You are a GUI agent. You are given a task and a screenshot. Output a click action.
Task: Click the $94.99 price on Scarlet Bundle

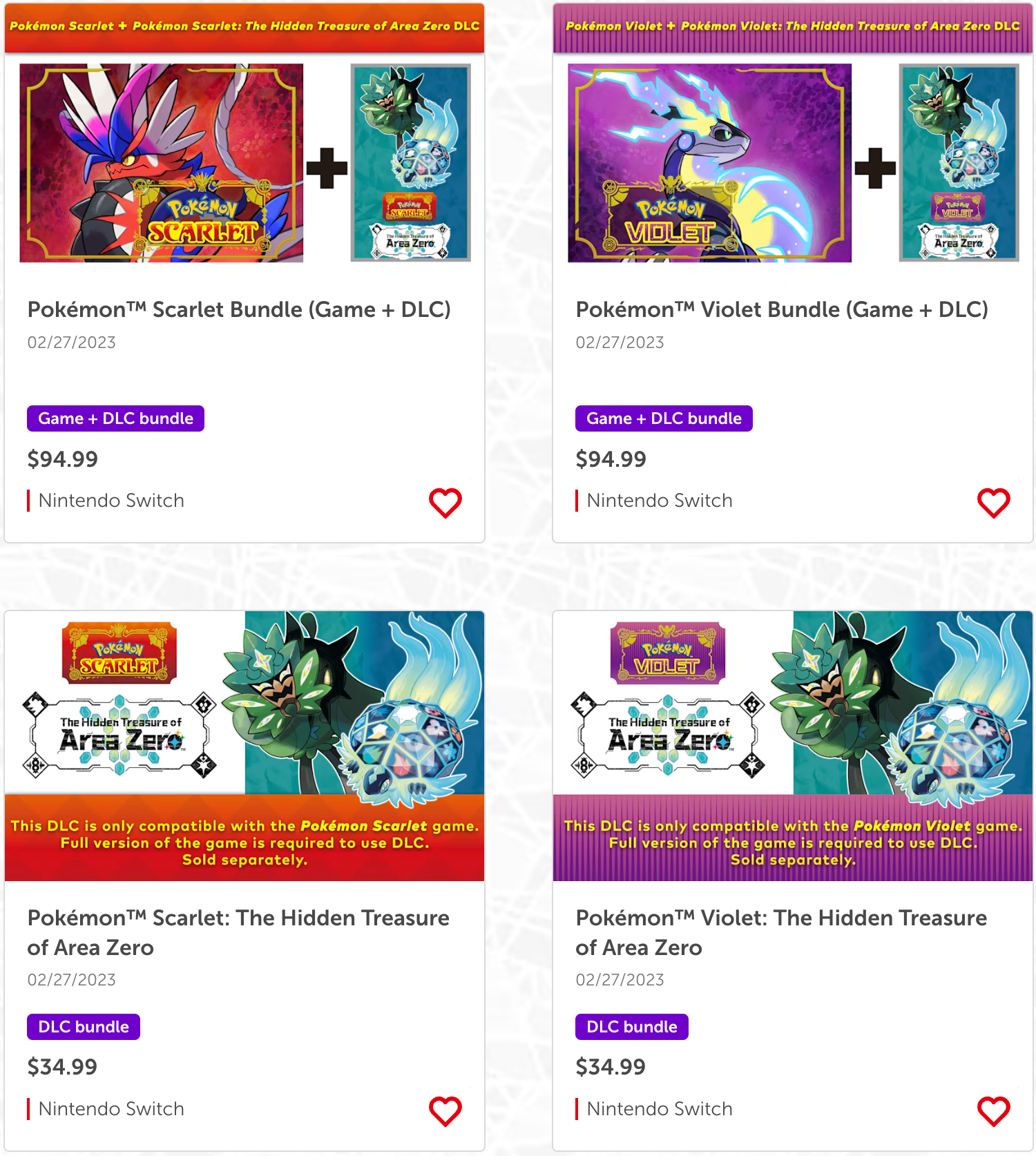point(63,459)
